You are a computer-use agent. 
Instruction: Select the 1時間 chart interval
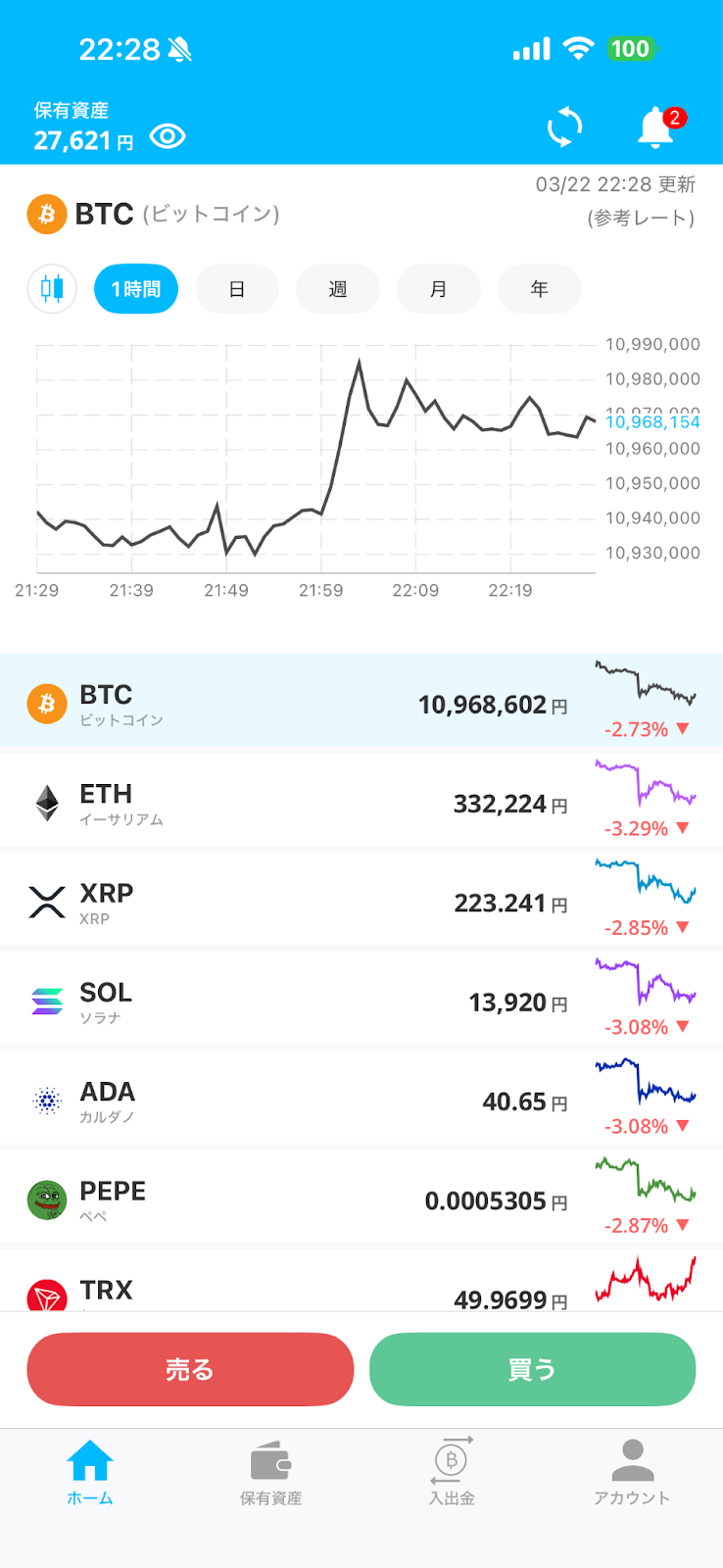(x=136, y=289)
